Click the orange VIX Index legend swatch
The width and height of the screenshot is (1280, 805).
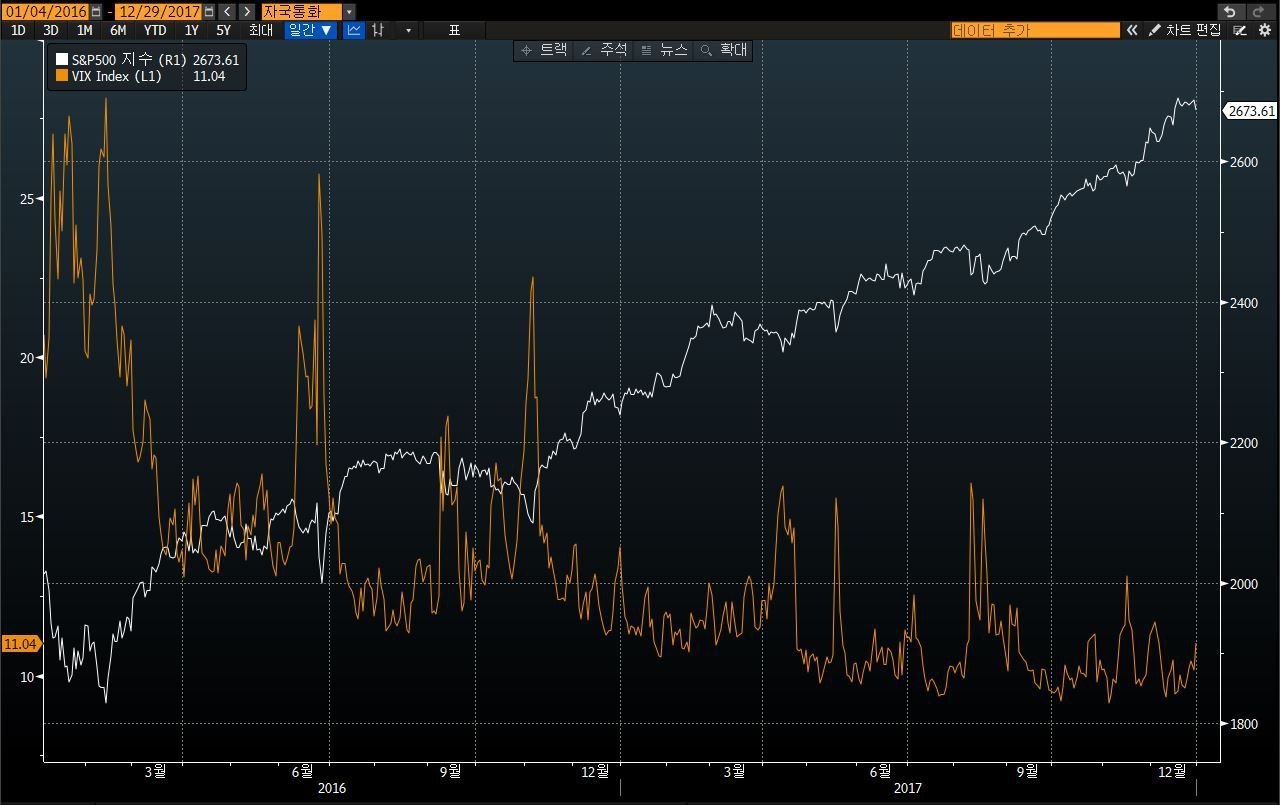pos(62,77)
